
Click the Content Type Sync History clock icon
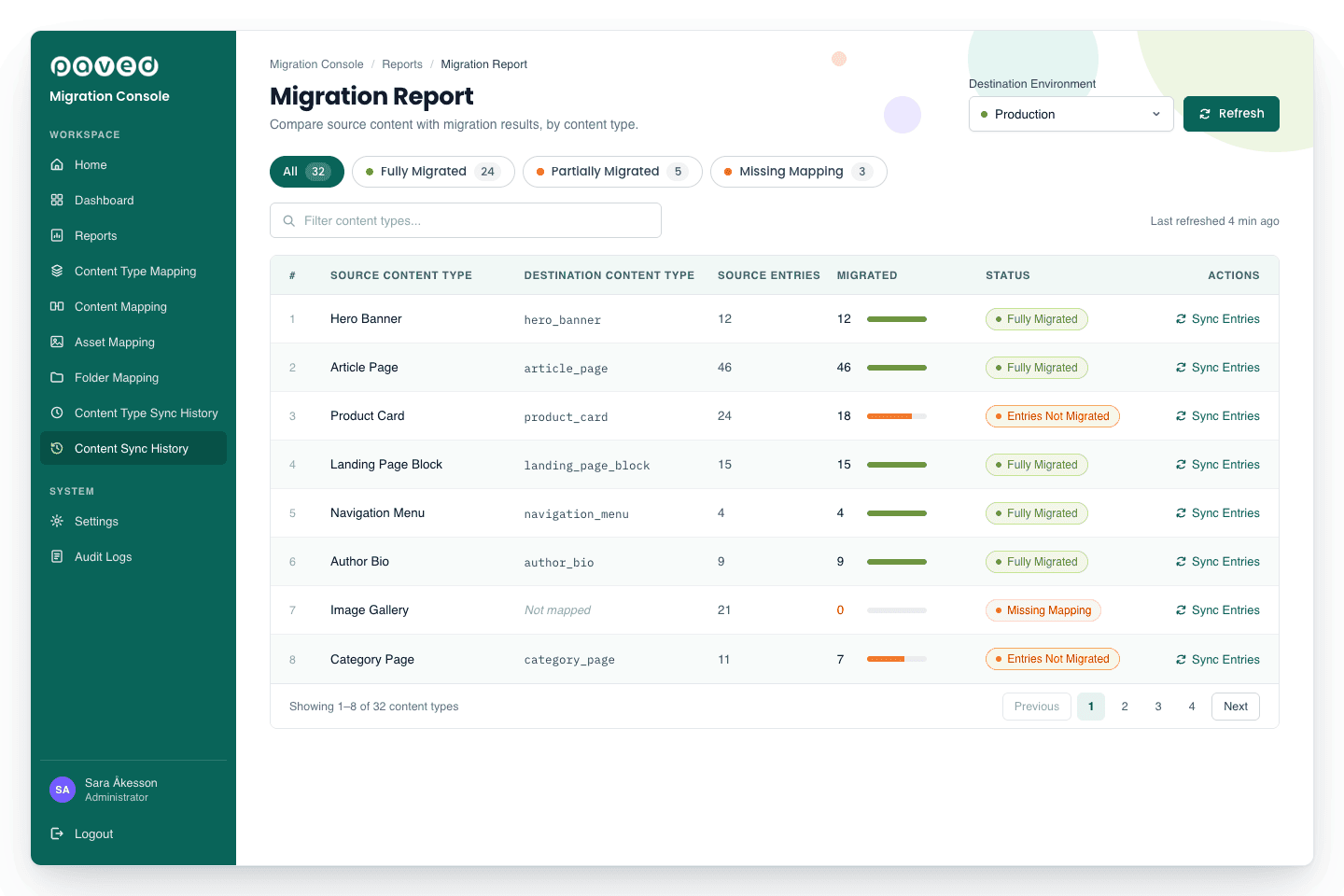coord(57,413)
